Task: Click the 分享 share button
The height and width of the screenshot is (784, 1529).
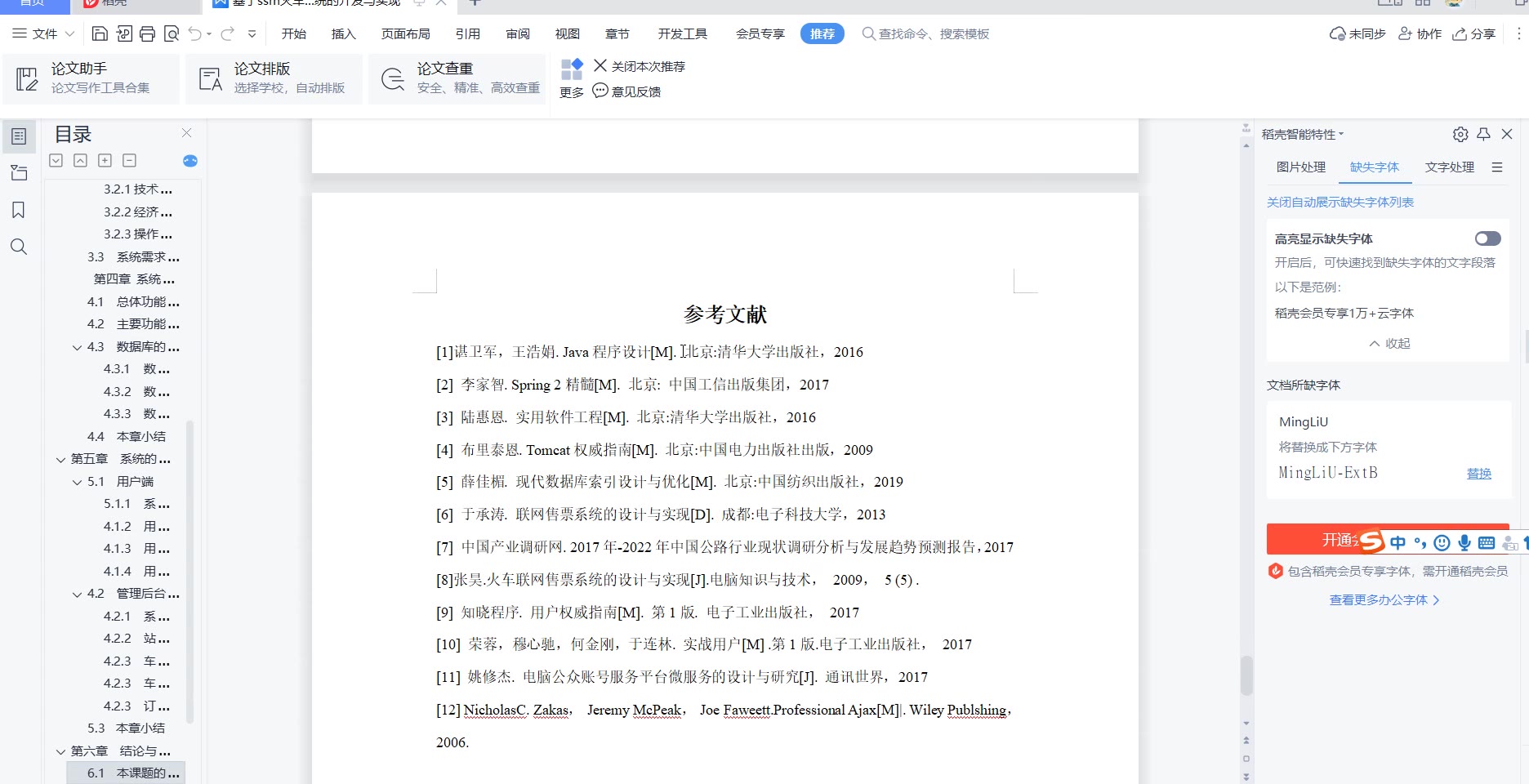Action: click(1474, 33)
